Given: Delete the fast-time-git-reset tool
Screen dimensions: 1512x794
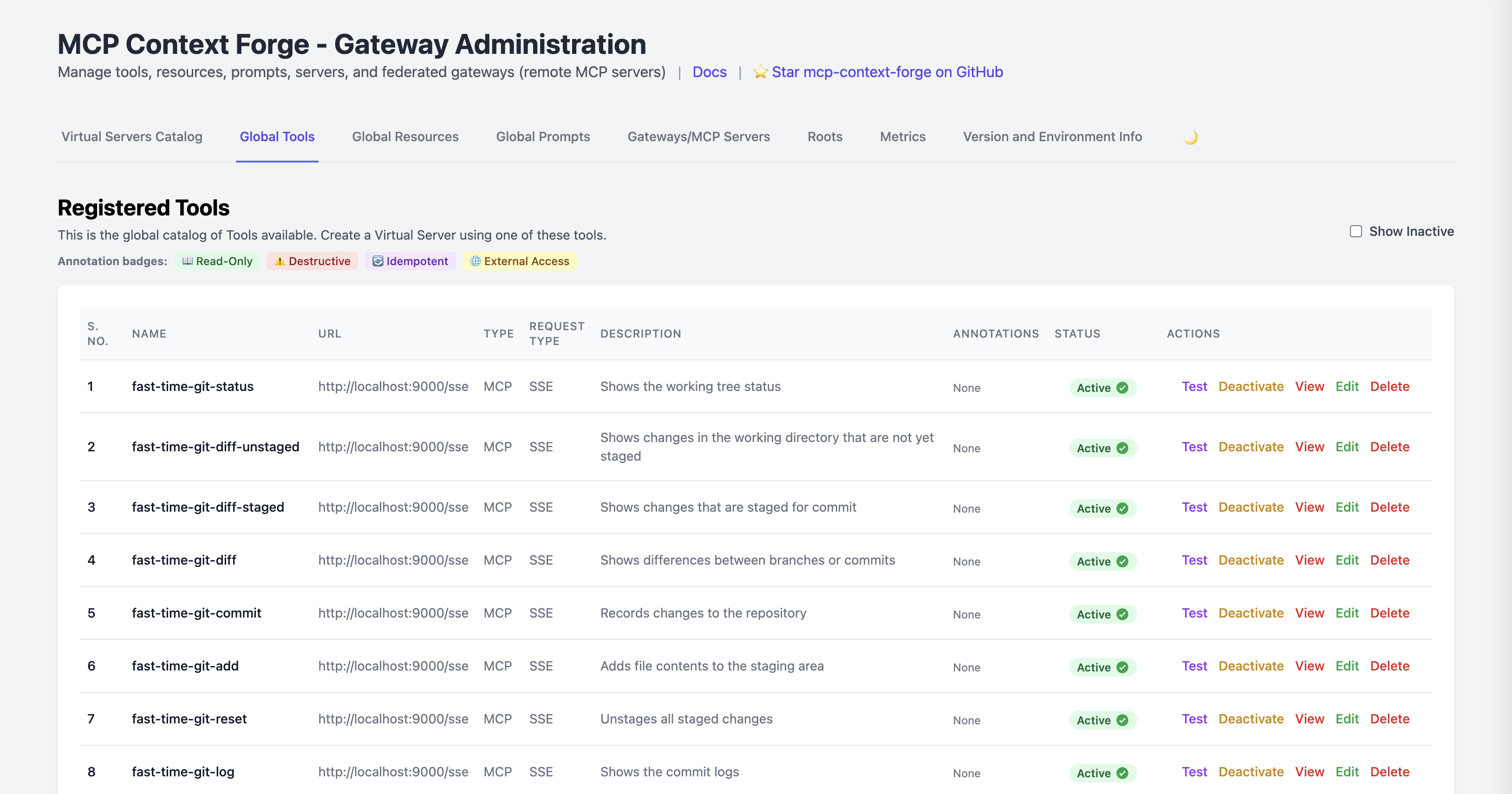Looking at the screenshot, I should click(1390, 718).
